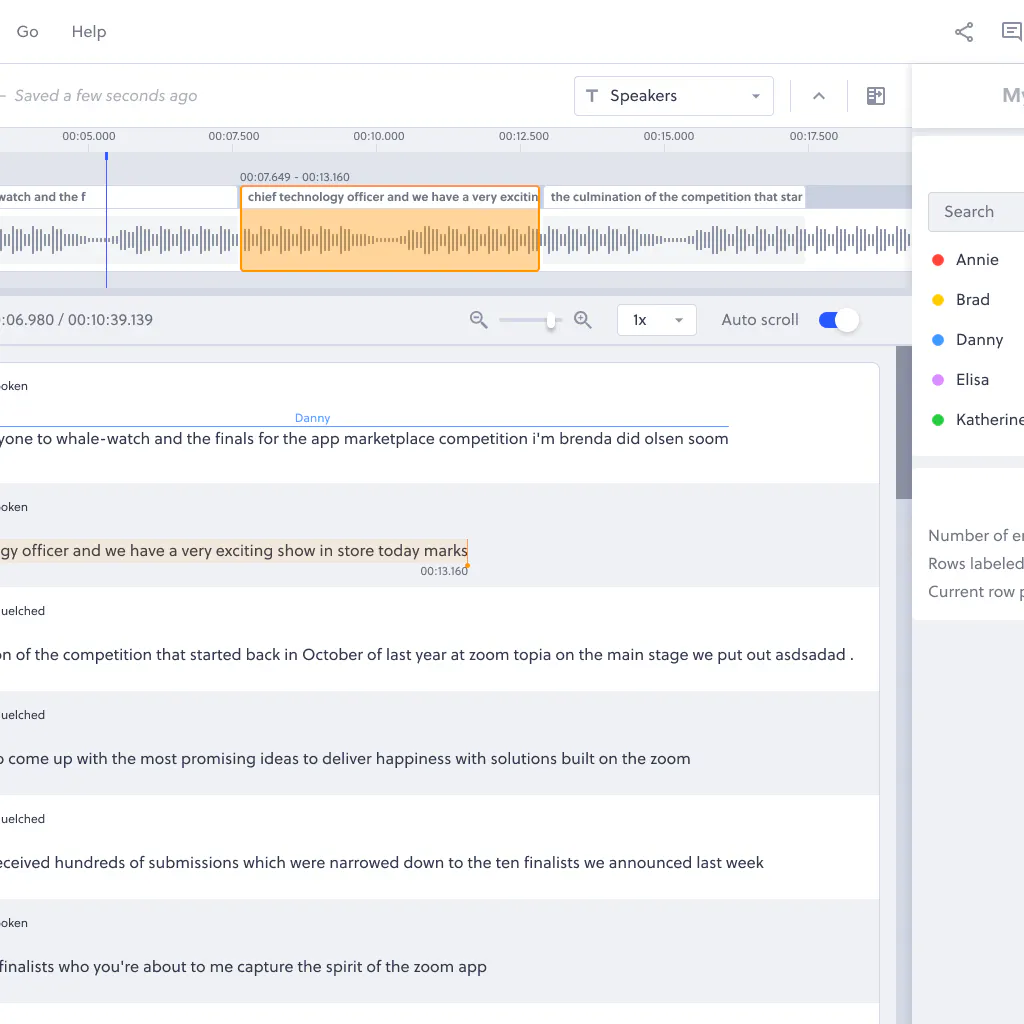Collapse the timeline with the up chevron
The image size is (1024, 1024).
click(x=818, y=96)
